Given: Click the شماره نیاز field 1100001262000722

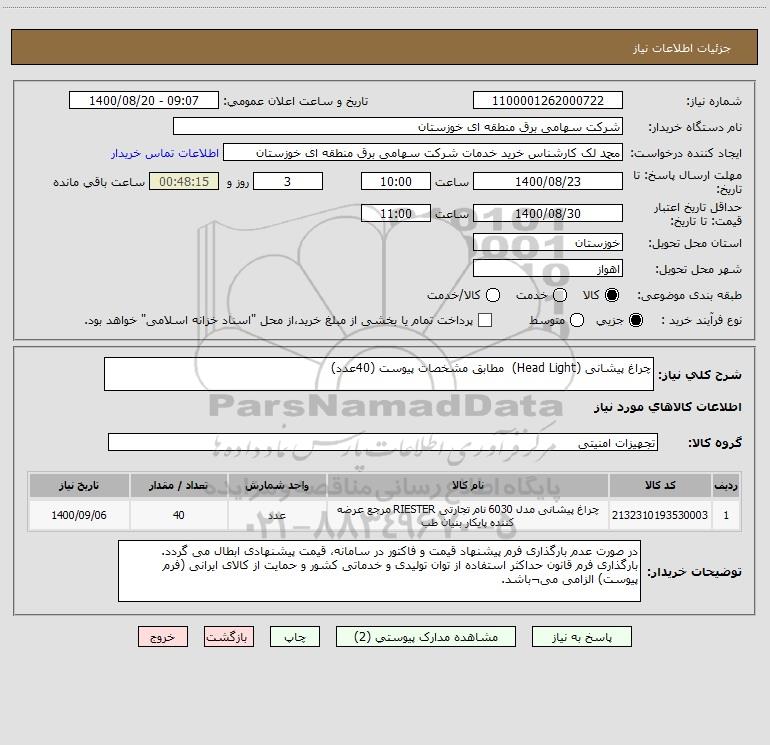Looking at the screenshot, I should [548, 100].
